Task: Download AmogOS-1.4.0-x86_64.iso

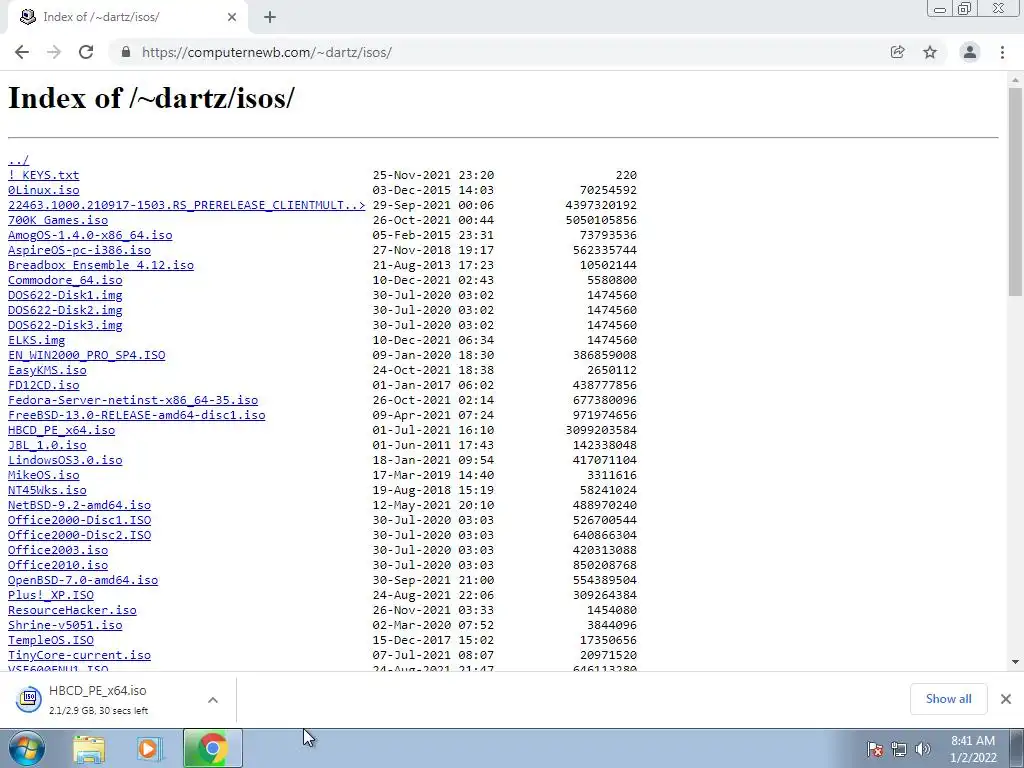Action: (90, 235)
